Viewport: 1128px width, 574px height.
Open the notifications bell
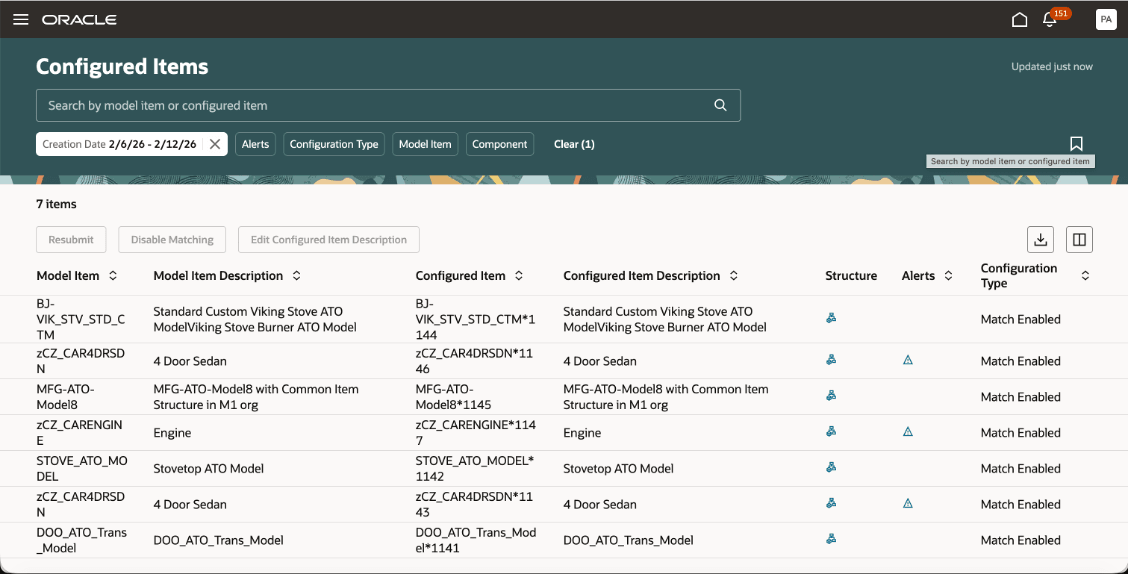pyautogui.click(x=1049, y=20)
